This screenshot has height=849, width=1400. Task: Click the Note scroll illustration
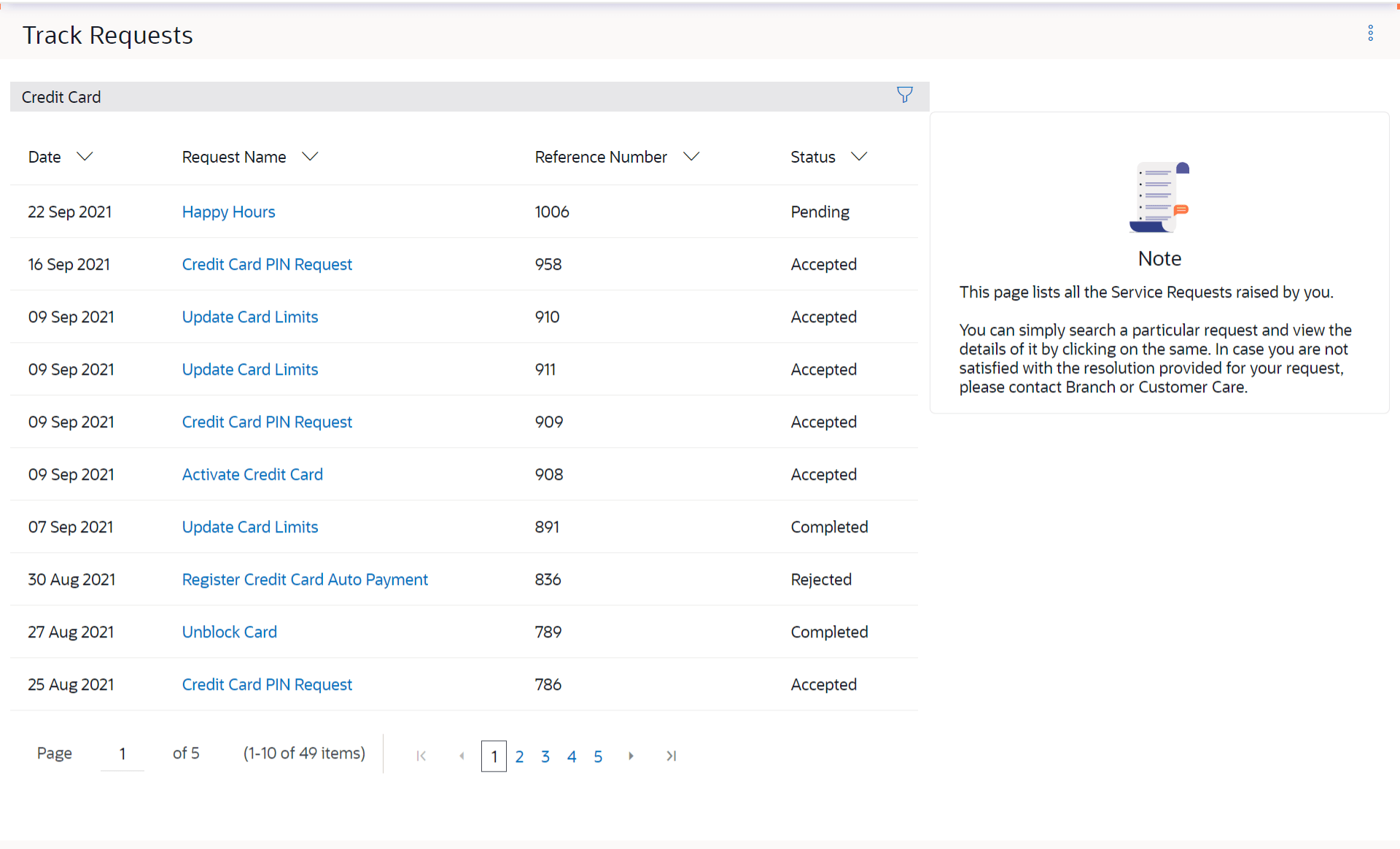1159,198
